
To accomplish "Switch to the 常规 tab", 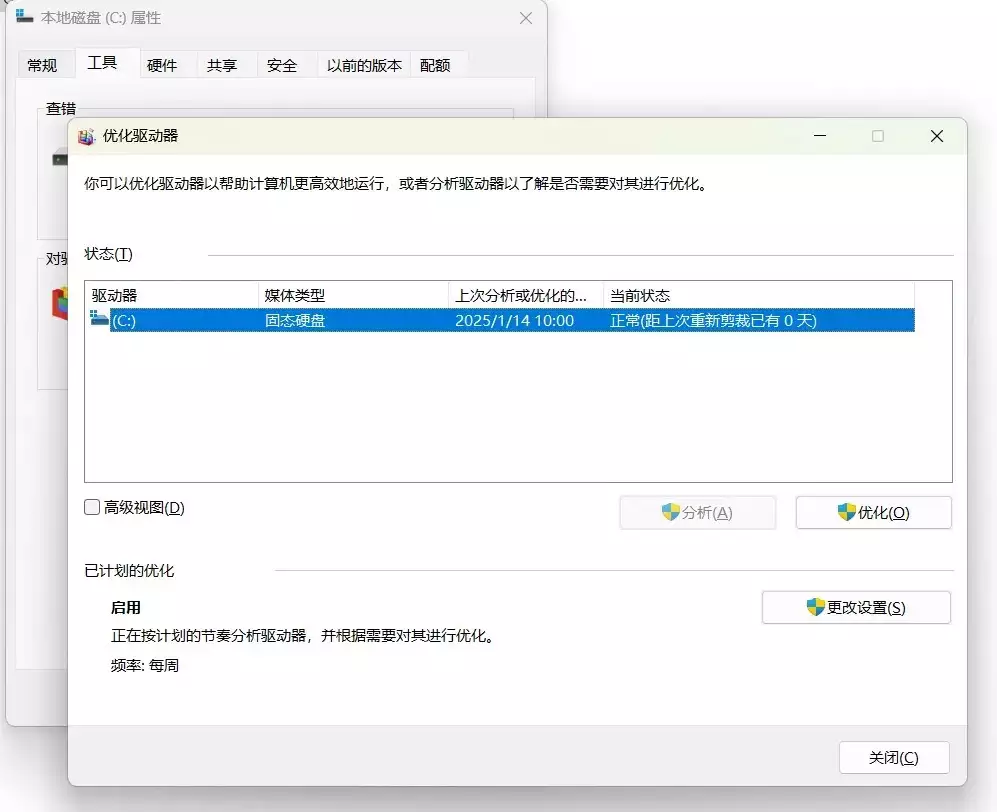I will (x=44, y=64).
